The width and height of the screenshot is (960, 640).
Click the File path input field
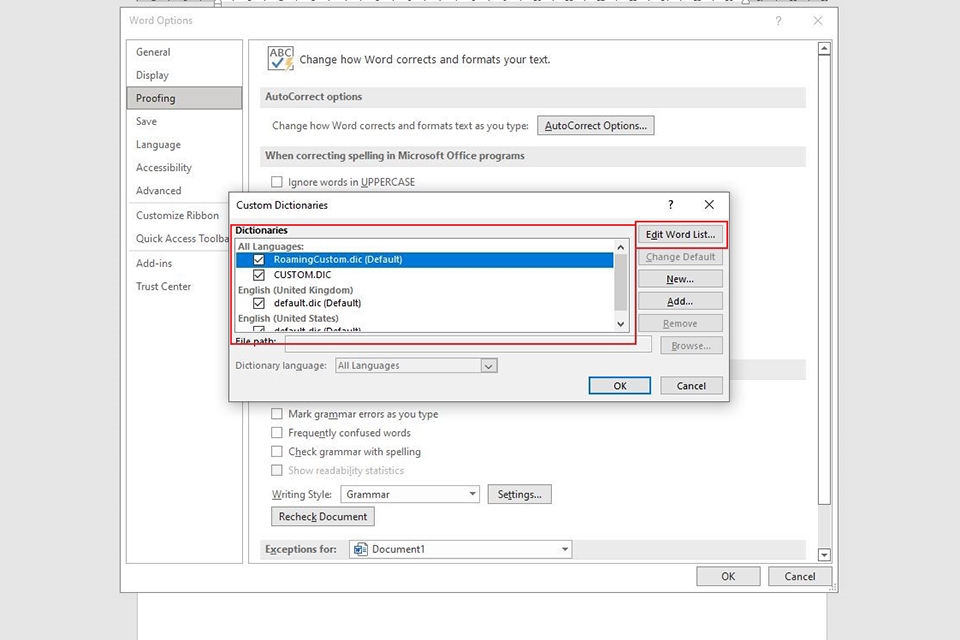pyautogui.click(x=468, y=344)
